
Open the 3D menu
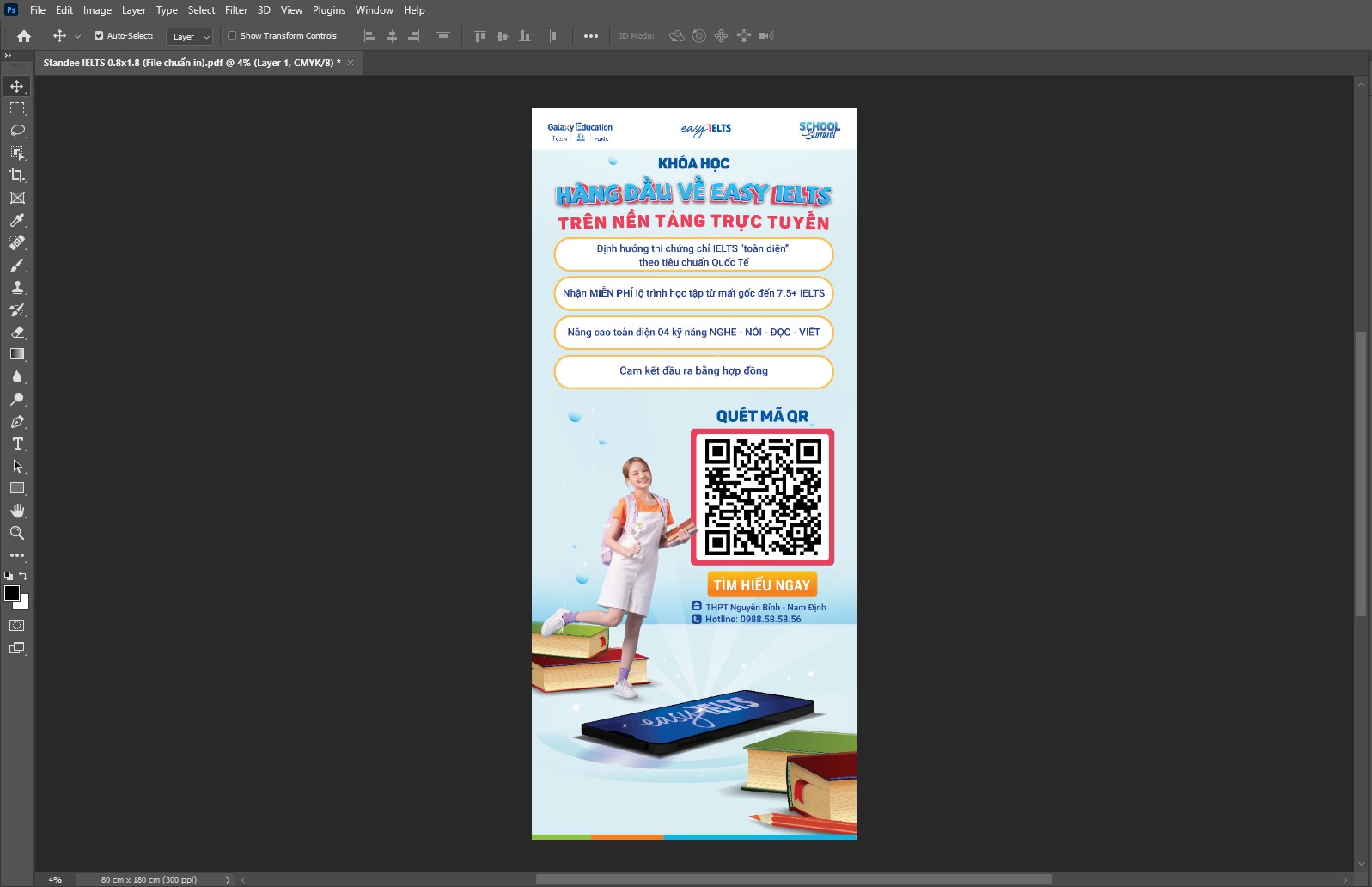(264, 10)
